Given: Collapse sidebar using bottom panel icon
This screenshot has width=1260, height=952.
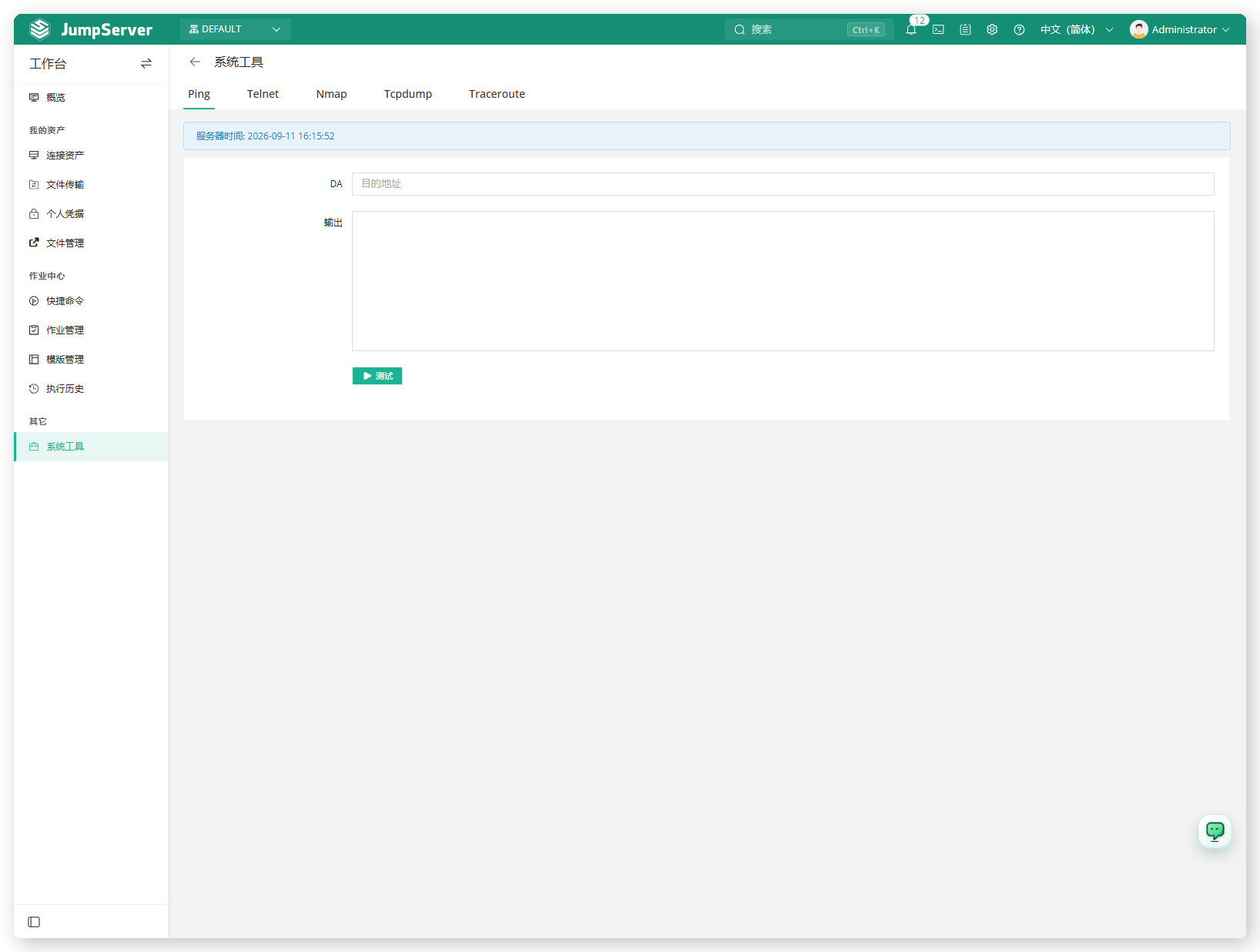Looking at the screenshot, I should tap(34, 922).
